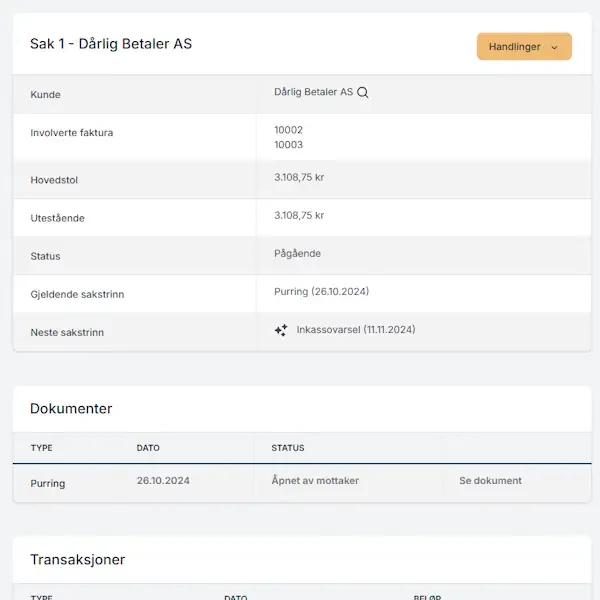Click the Inkassovarsel (11.11.2024) next step
Viewport: 600px width, 600px height.
356,330
